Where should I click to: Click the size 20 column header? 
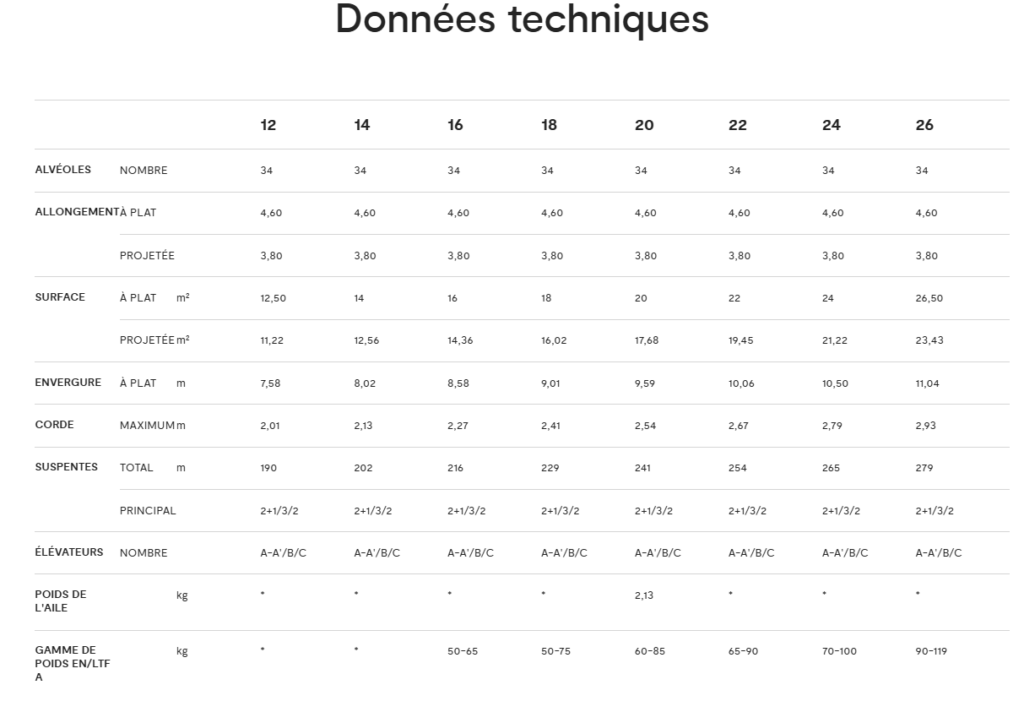point(644,125)
